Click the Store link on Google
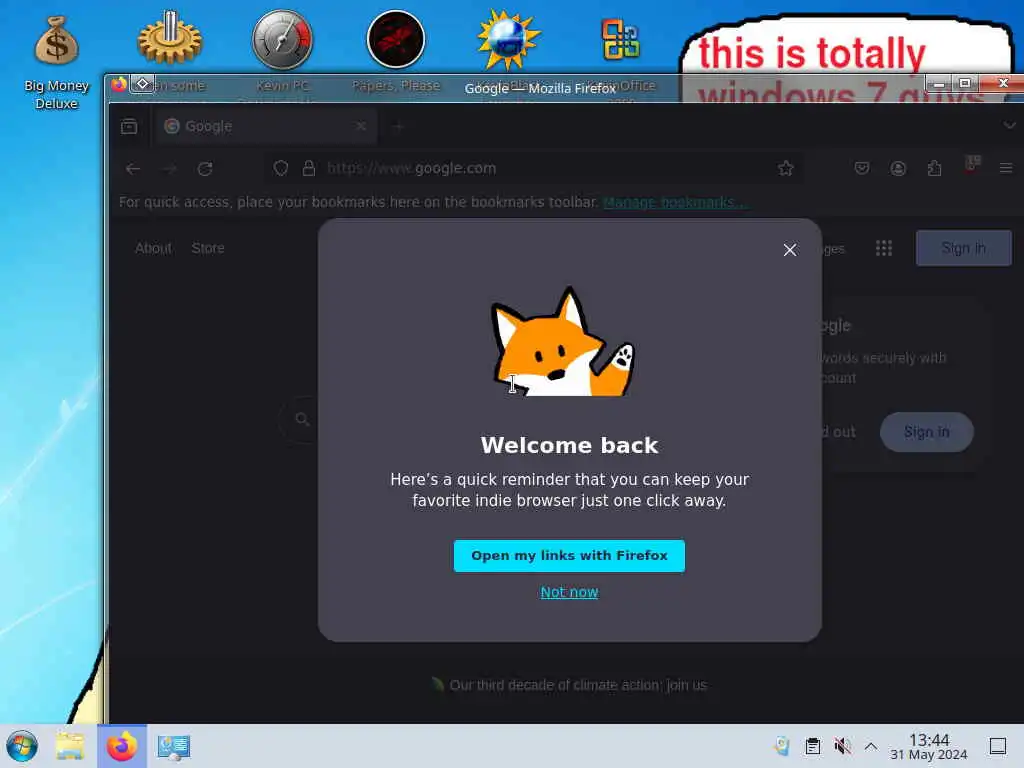Viewport: 1024px width, 768px height. [208, 248]
